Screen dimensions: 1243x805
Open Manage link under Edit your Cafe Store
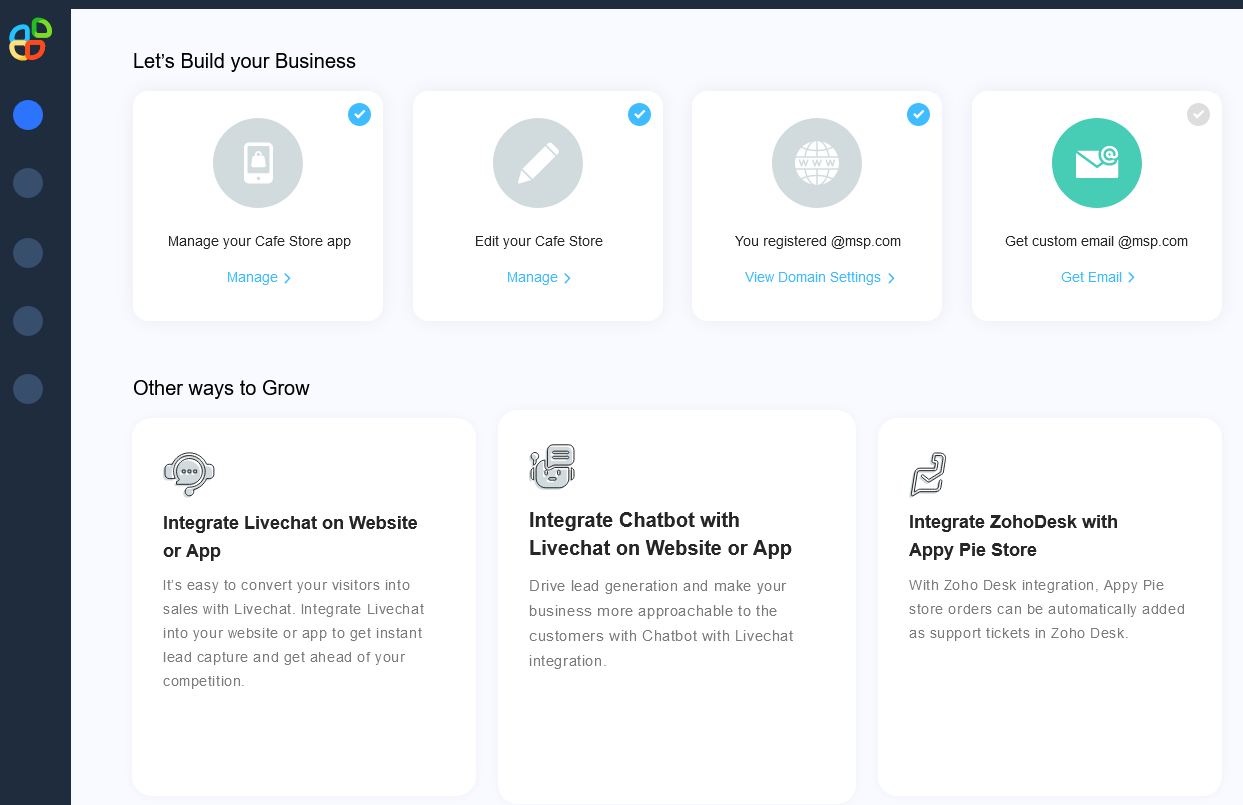coord(532,277)
